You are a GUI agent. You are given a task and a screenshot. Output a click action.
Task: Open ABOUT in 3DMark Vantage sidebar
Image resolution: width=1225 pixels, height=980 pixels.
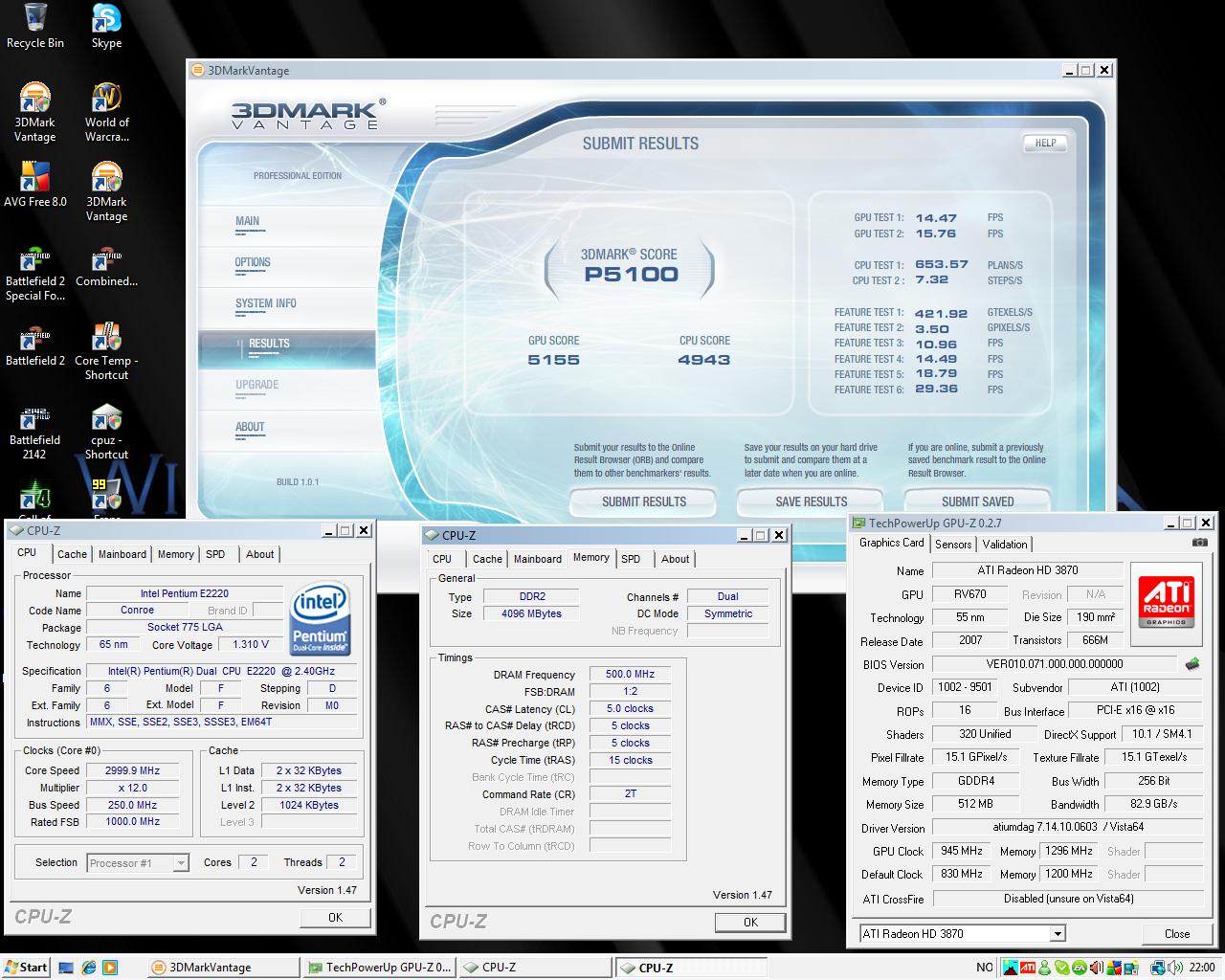click(x=250, y=427)
